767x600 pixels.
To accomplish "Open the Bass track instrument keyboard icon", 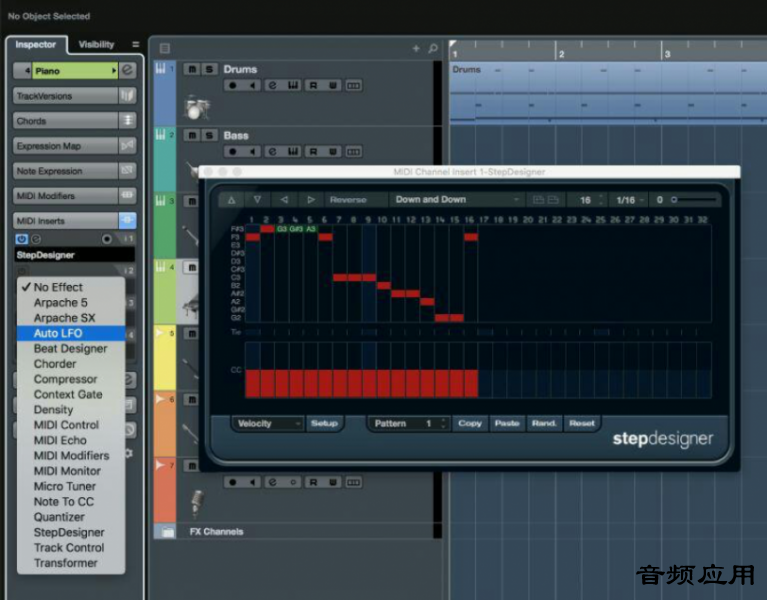I will [x=293, y=152].
